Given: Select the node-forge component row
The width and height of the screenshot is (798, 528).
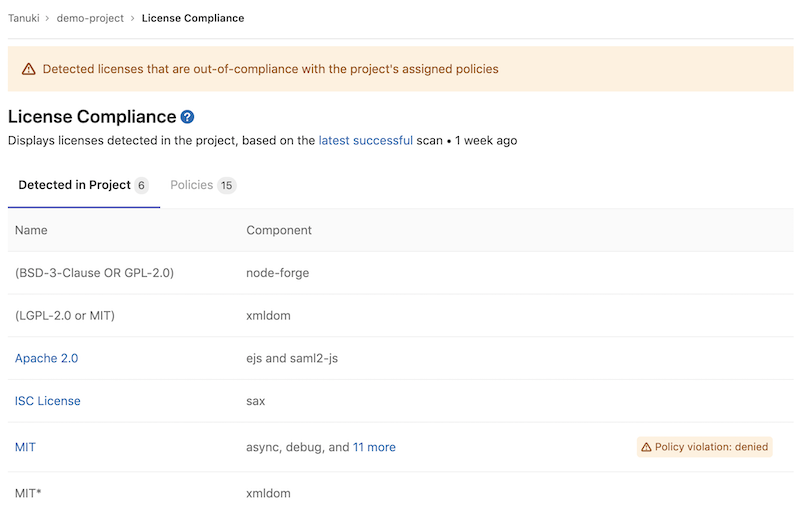Looking at the screenshot, I should (x=277, y=272).
